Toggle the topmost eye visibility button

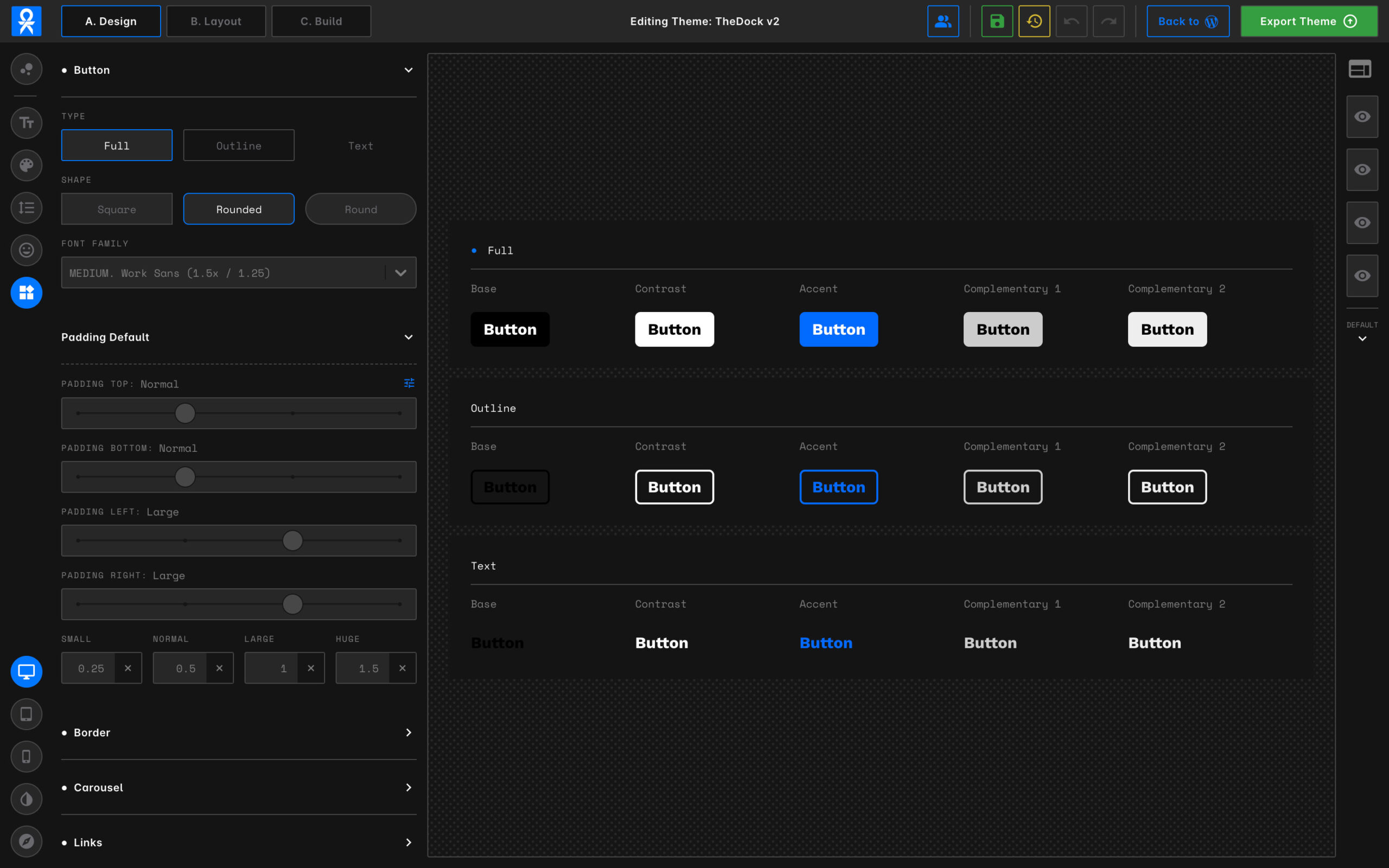click(1362, 117)
